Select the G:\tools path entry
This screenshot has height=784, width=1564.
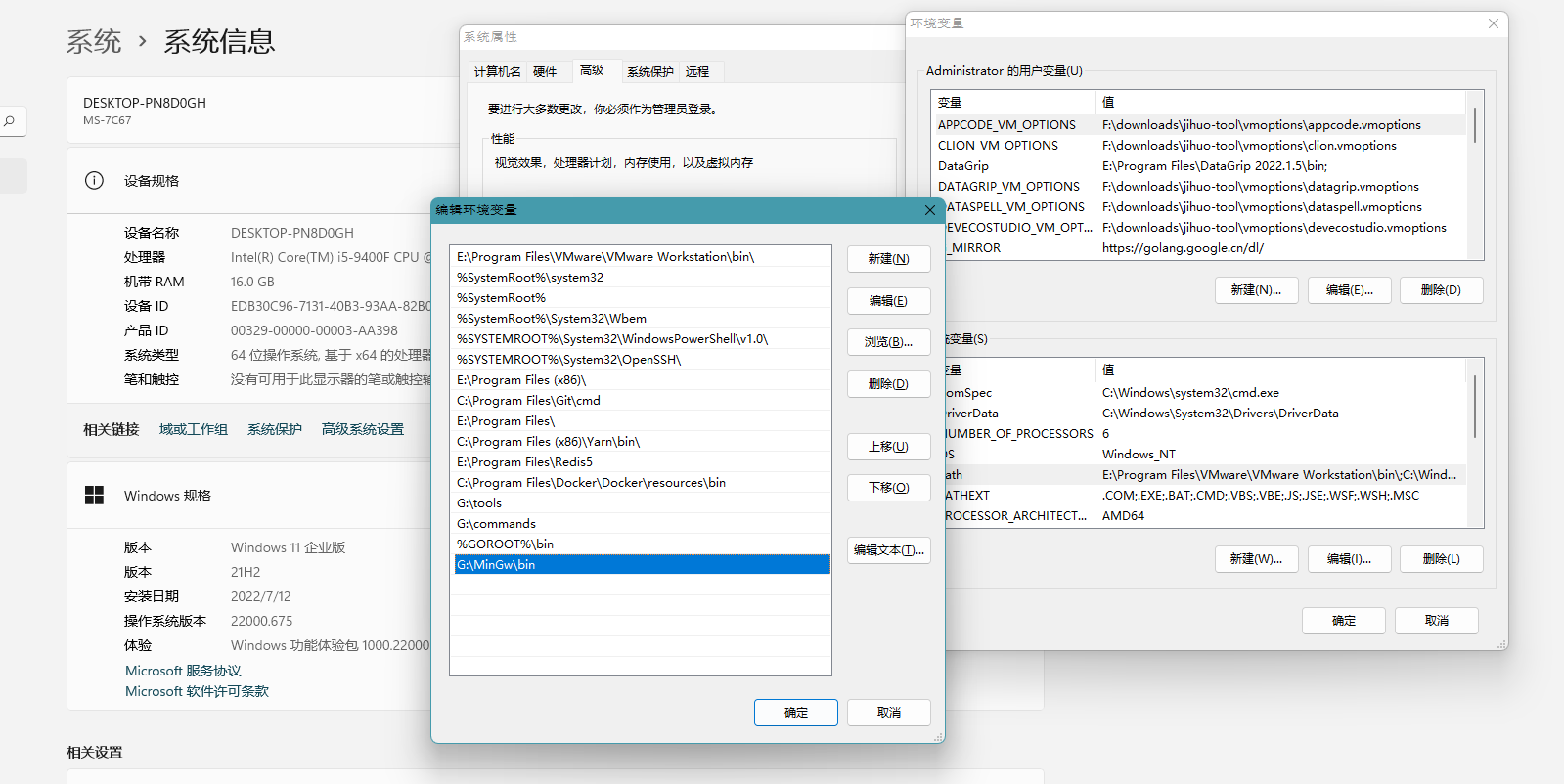pos(642,503)
